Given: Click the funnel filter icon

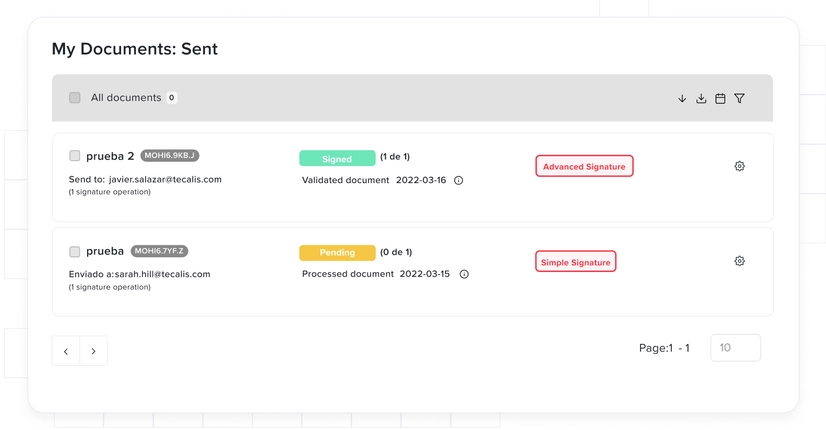Looking at the screenshot, I should tap(739, 99).
